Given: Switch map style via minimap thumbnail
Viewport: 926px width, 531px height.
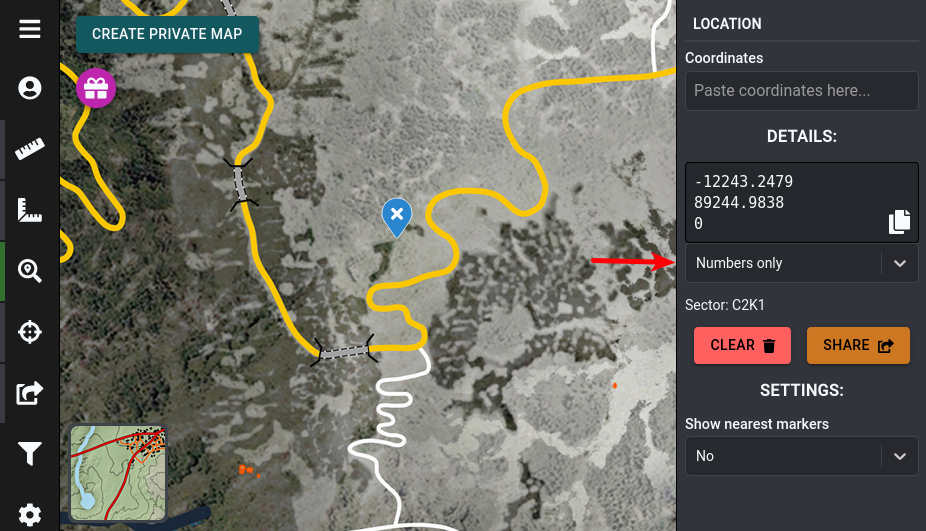Looking at the screenshot, I should (x=118, y=473).
